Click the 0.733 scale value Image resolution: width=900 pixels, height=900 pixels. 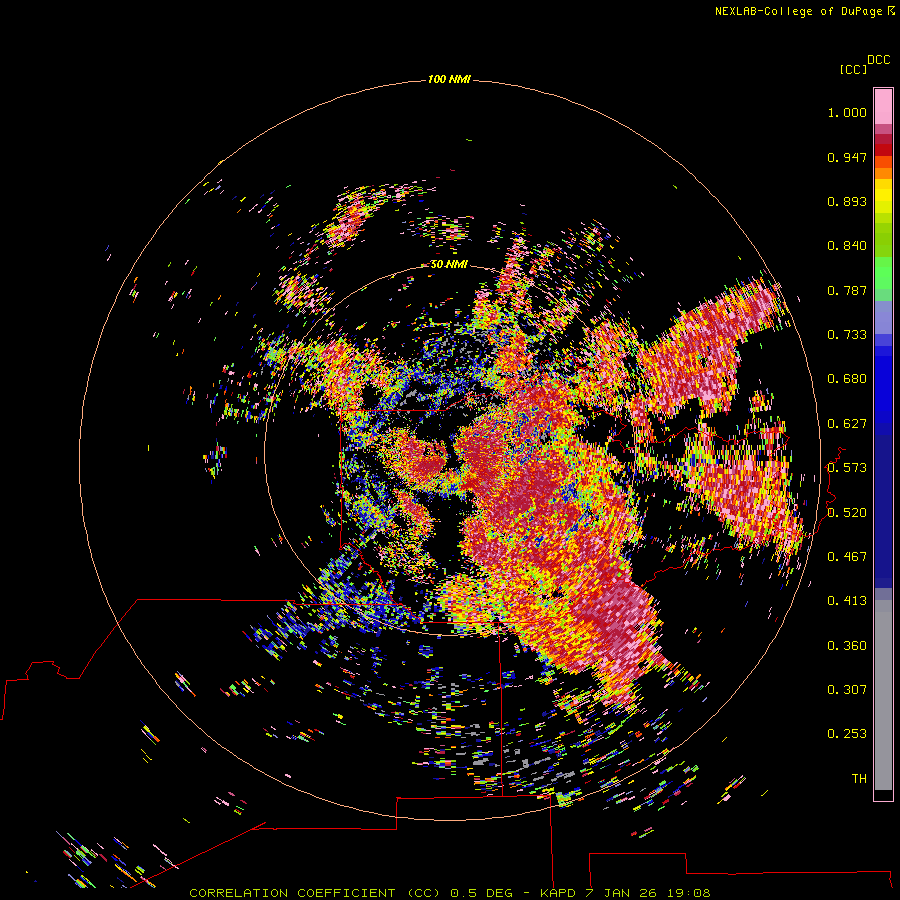847,335
